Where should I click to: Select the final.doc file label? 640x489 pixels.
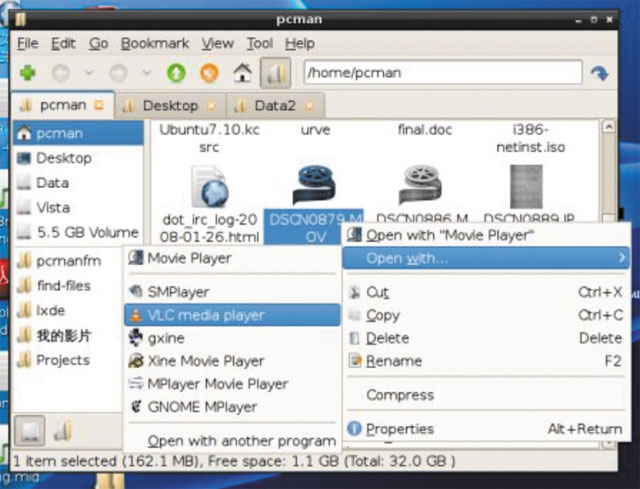point(425,130)
